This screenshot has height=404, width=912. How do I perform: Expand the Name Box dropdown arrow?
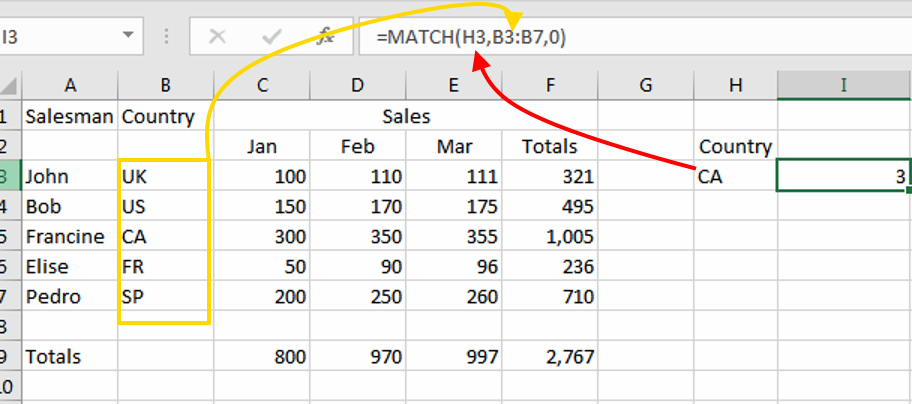[x=128, y=37]
